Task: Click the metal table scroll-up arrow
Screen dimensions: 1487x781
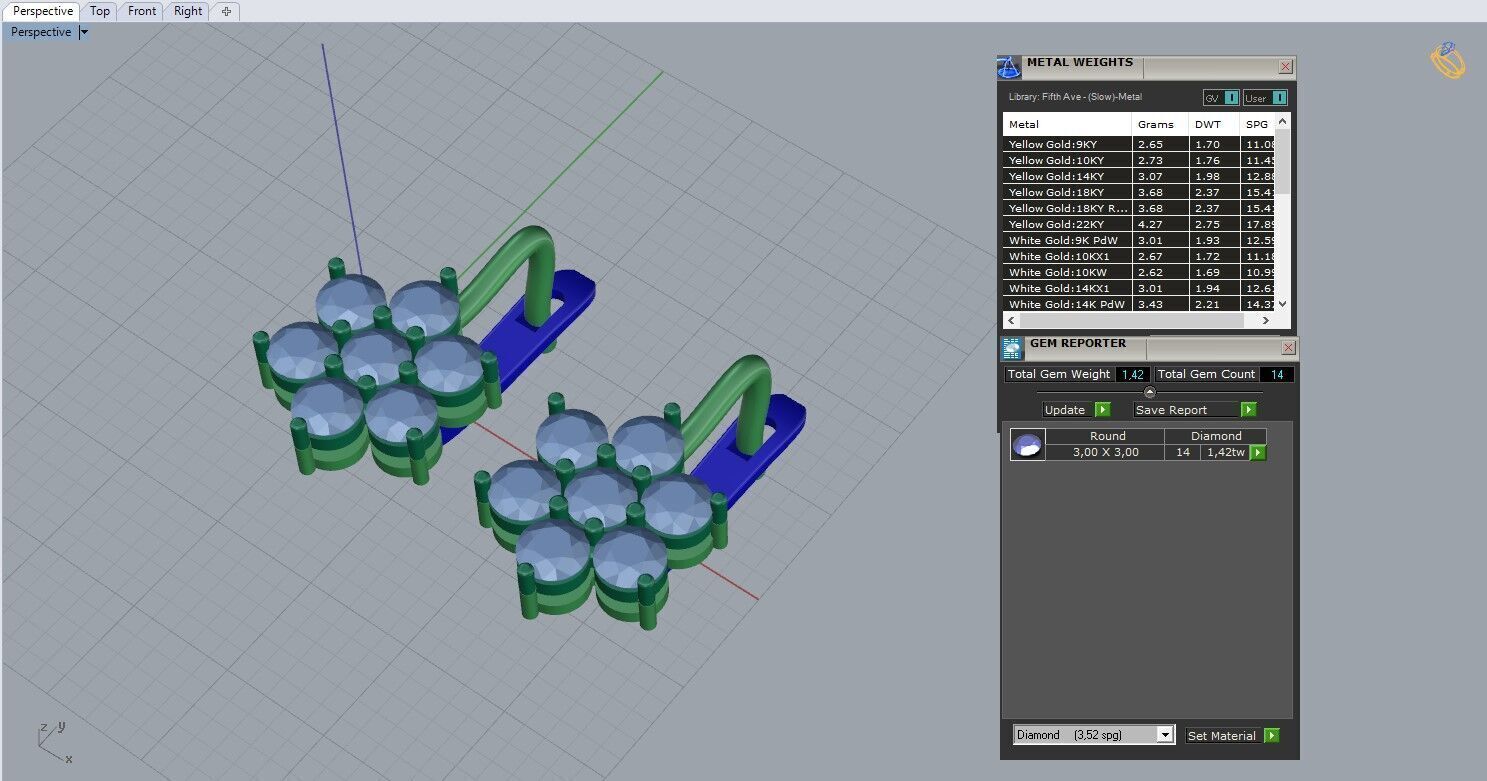Action: 1283,120
